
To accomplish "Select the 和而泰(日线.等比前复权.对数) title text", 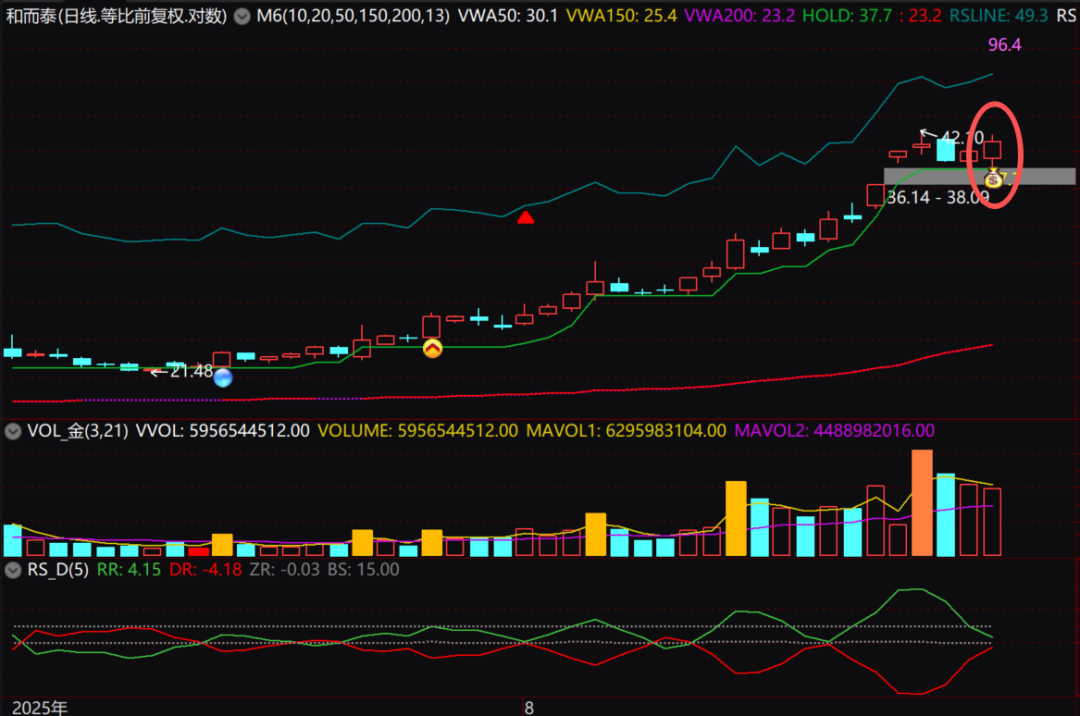I will 116,16.
